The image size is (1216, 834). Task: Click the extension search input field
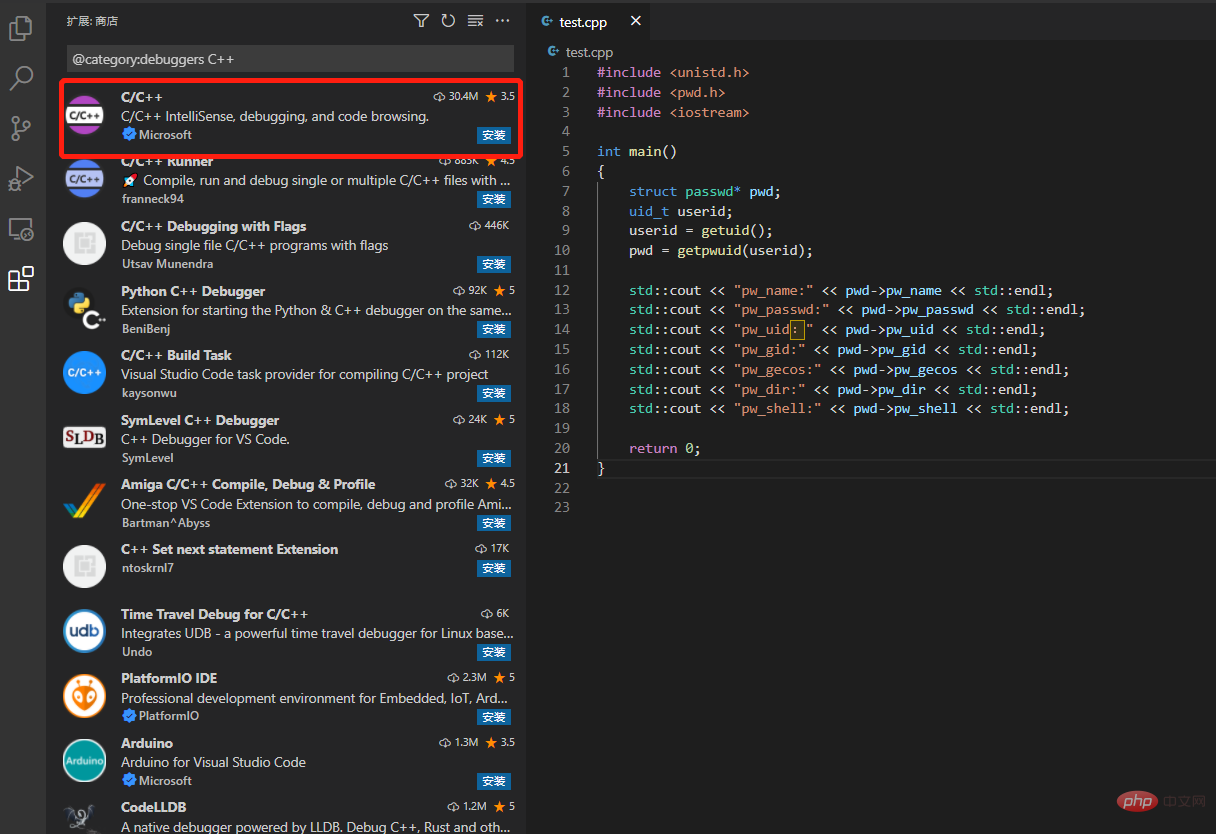(290, 59)
